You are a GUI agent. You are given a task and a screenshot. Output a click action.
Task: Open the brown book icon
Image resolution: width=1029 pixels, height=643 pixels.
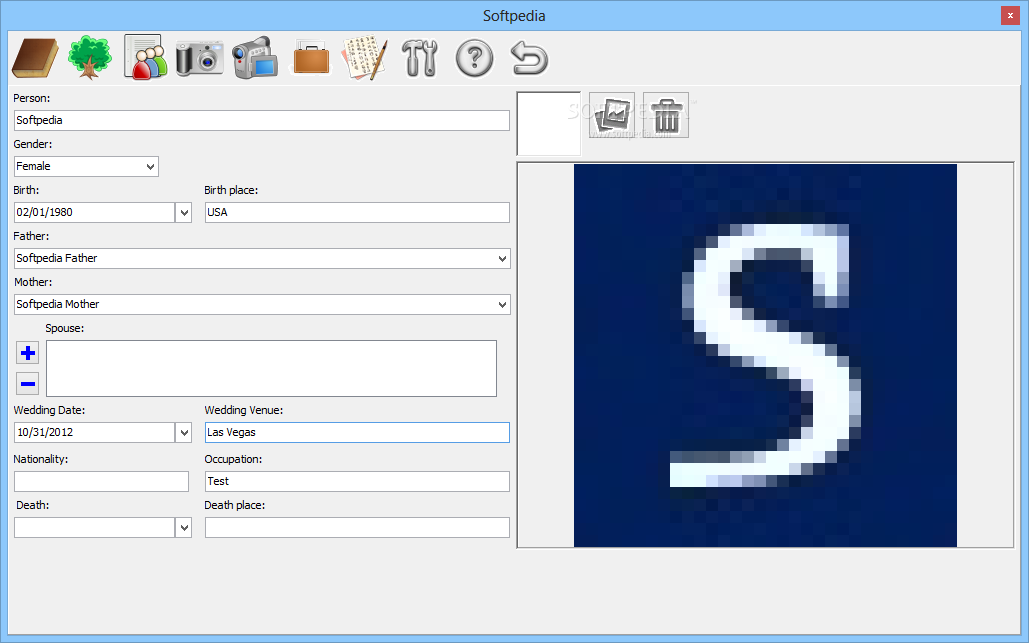35,58
